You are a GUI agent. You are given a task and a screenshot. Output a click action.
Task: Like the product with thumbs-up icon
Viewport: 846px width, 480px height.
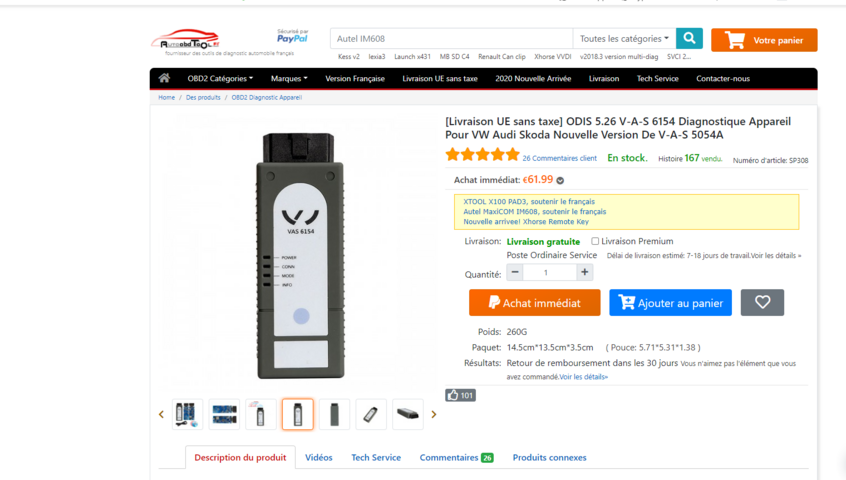460,395
